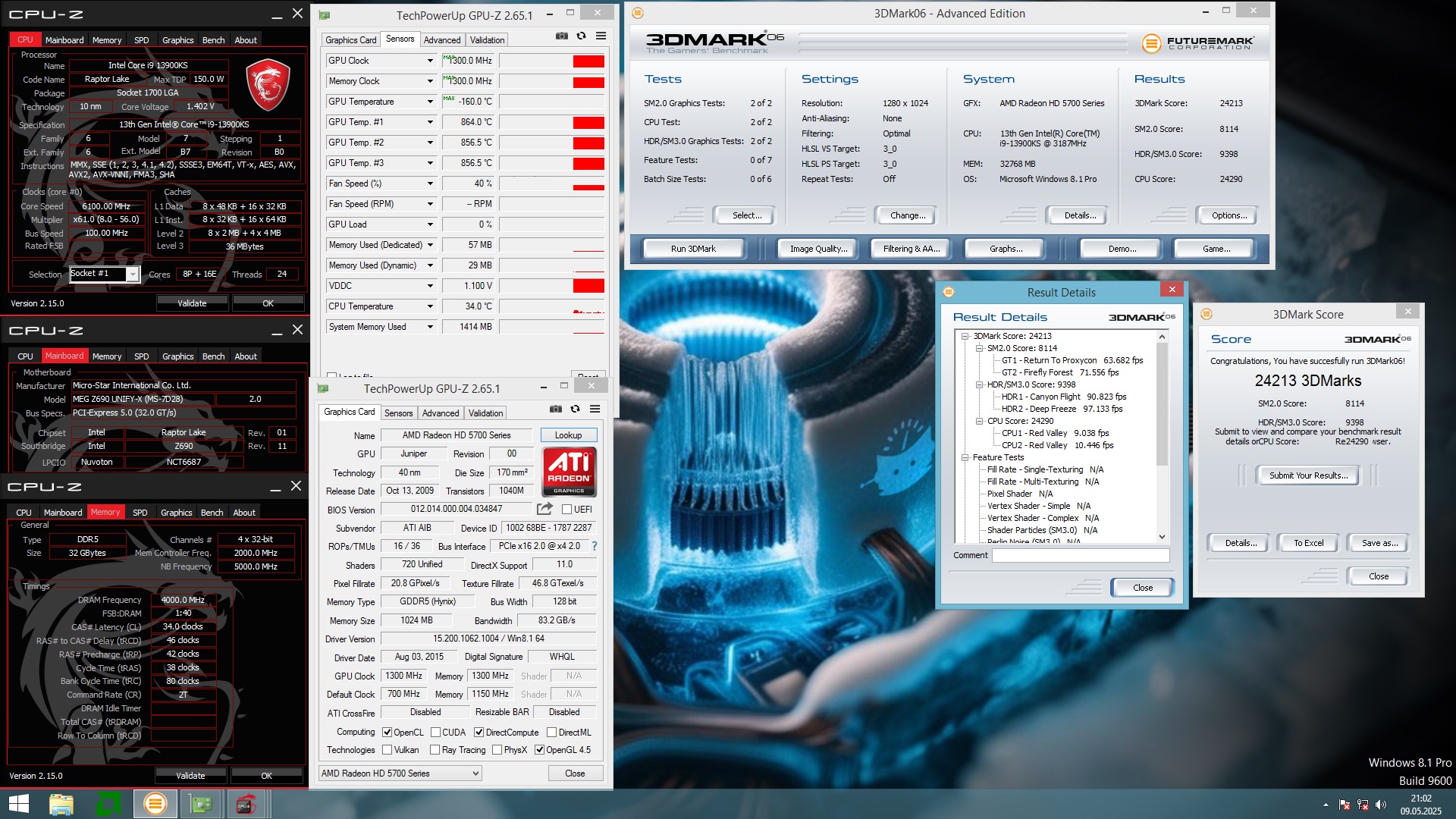Refresh sensors using GPU-Z Sensors refresh icon
The image size is (1456, 819).
click(581, 36)
